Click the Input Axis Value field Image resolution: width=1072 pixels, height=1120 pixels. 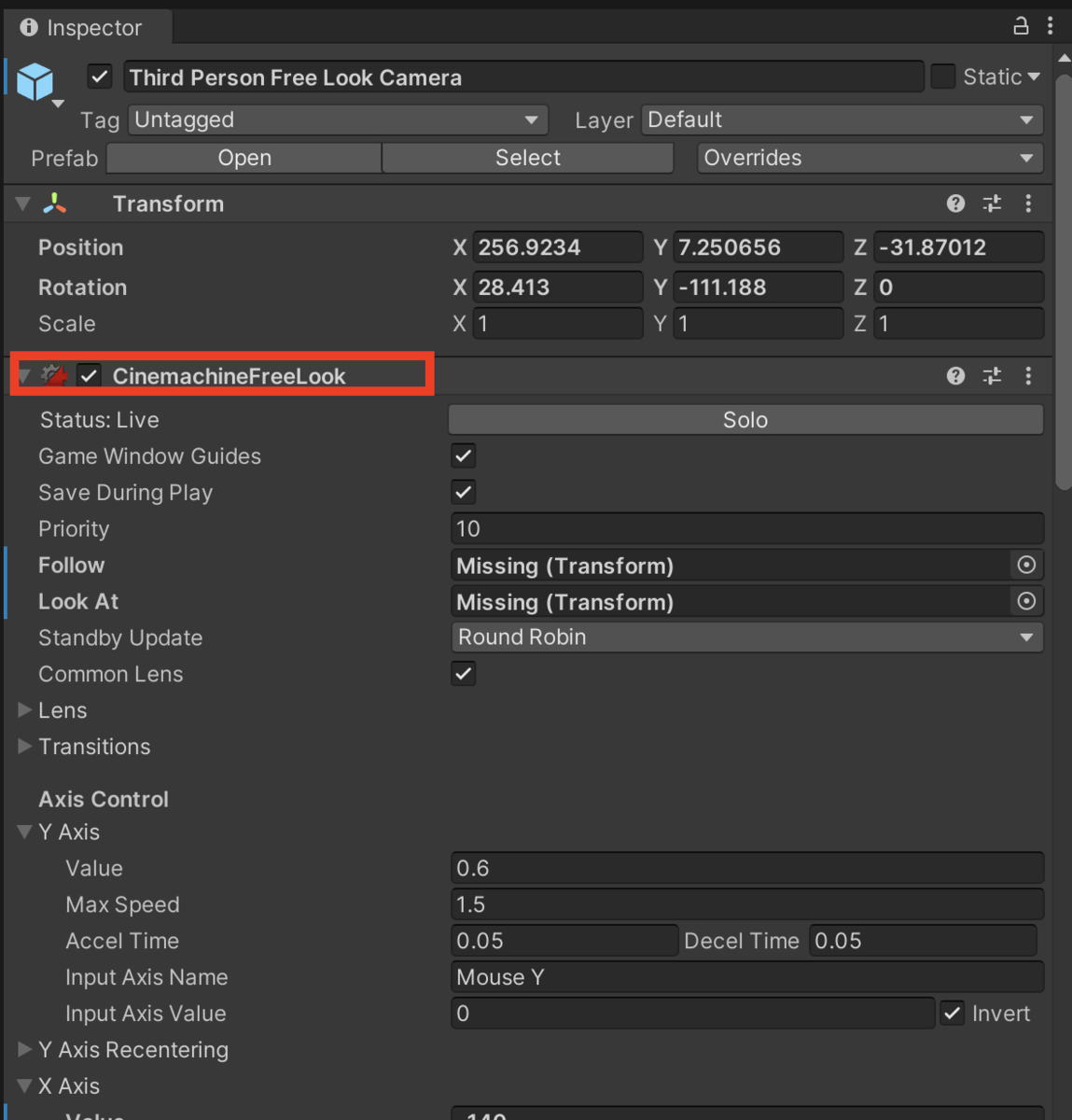pyautogui.click(x=692, y=1013)
